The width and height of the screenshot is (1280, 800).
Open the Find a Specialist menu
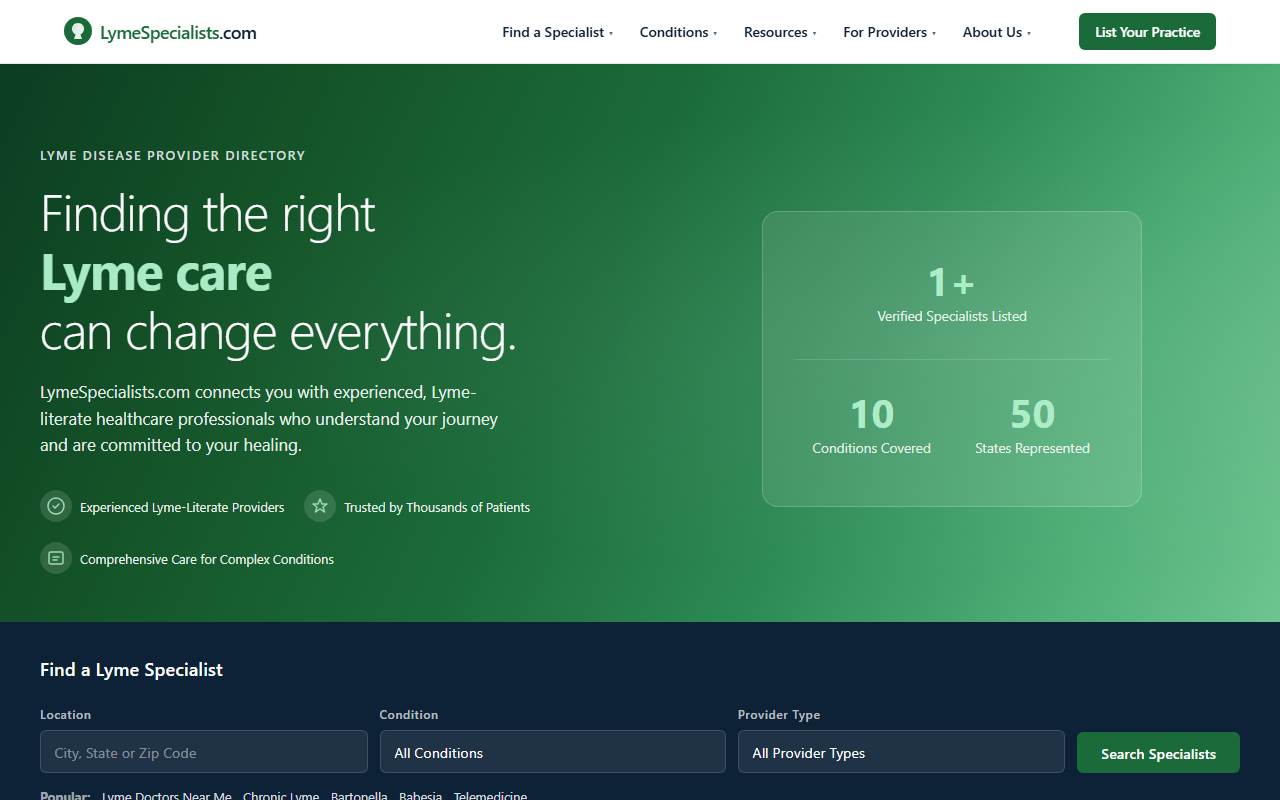[558, 32]
